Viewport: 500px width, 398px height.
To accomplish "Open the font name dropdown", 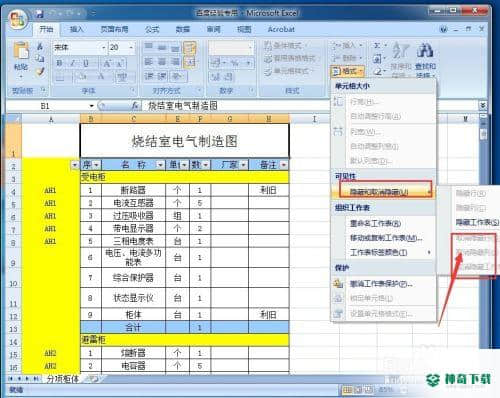I will [x=104, y=48].
